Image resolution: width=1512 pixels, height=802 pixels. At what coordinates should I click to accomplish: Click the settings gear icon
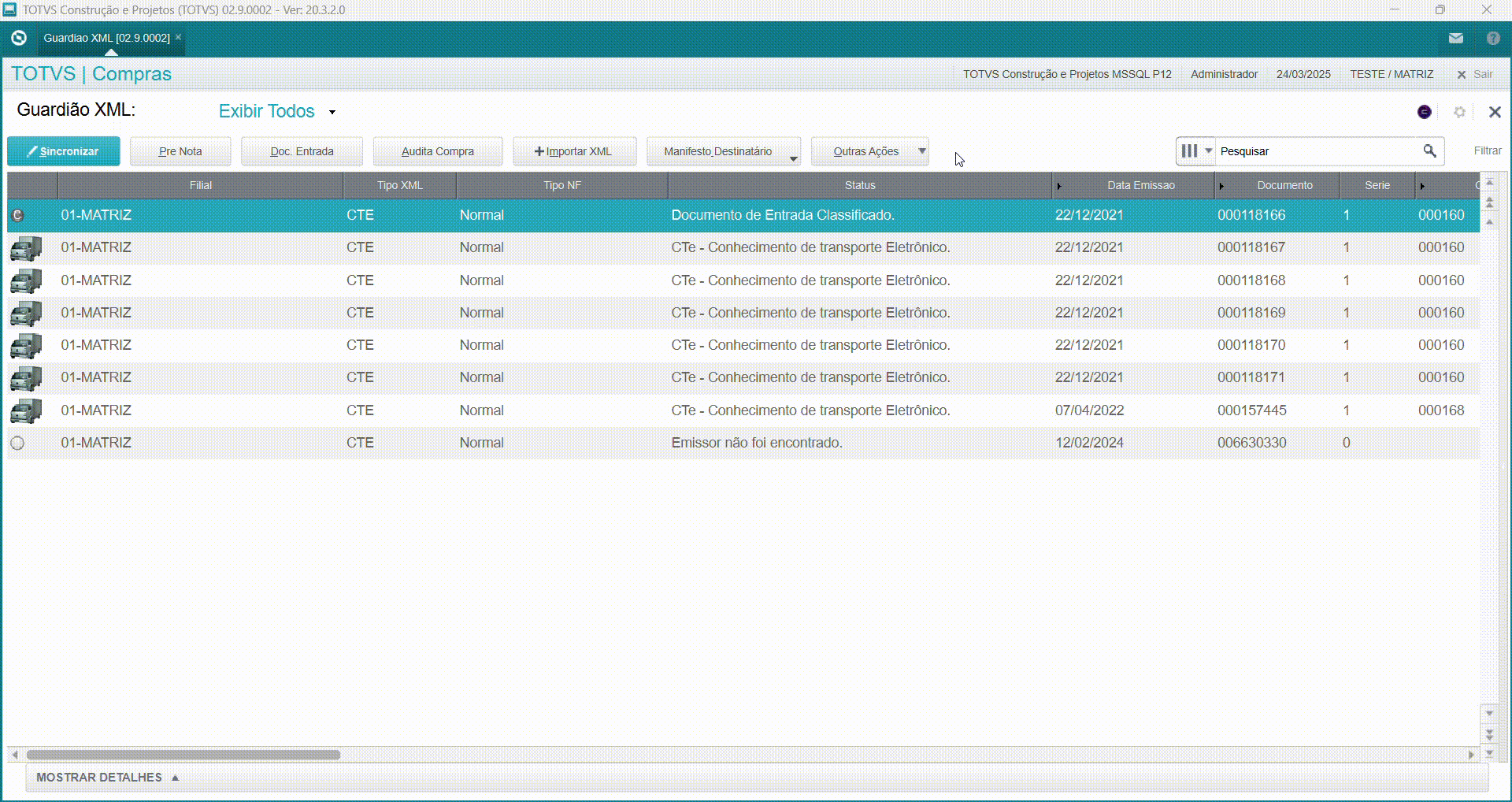(1459, 112)
